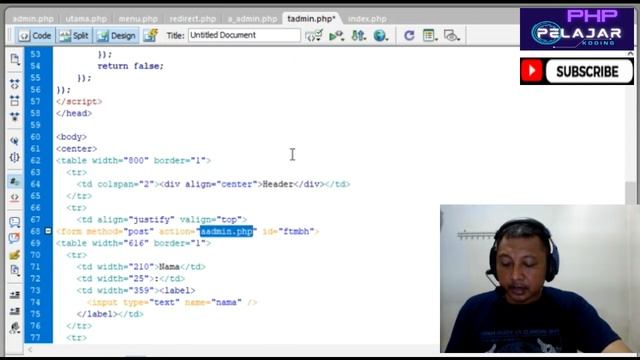
Task: Click the id value "ftmbh" on line 68
Action: (296, 231)
